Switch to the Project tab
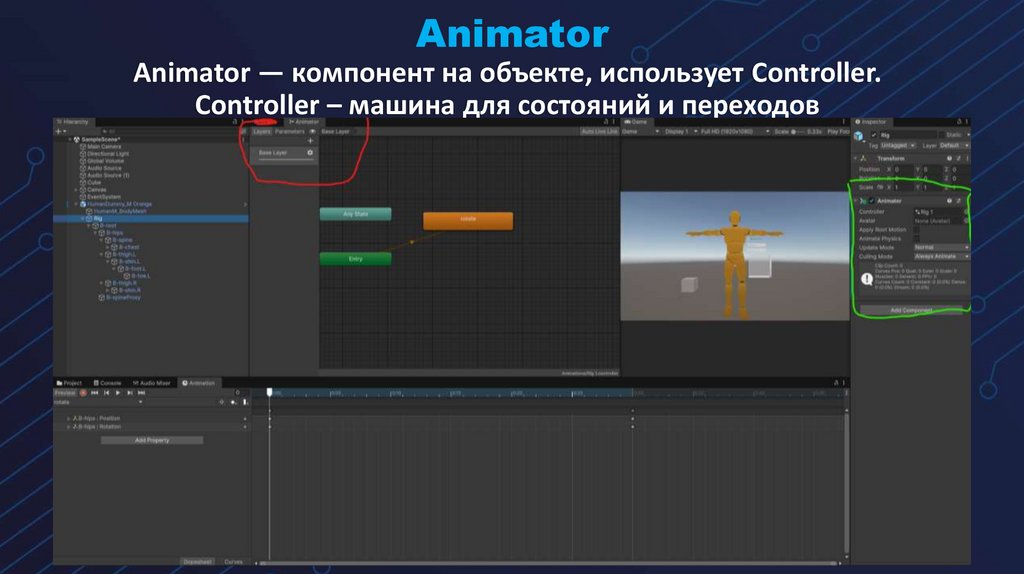Screen dimensions: 1024x574 click(x=69, y=383)
